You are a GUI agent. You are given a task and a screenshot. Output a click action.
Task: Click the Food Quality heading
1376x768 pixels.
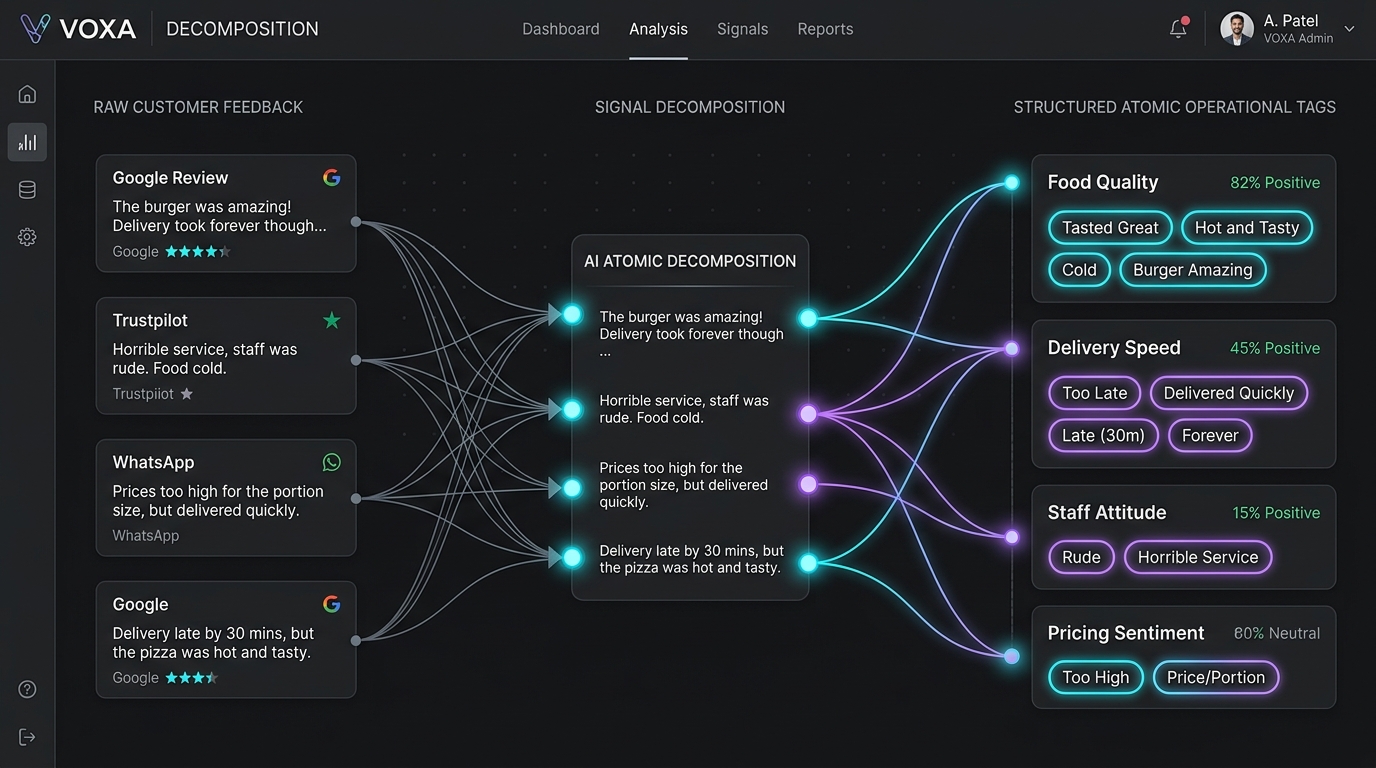(1103, 182)
